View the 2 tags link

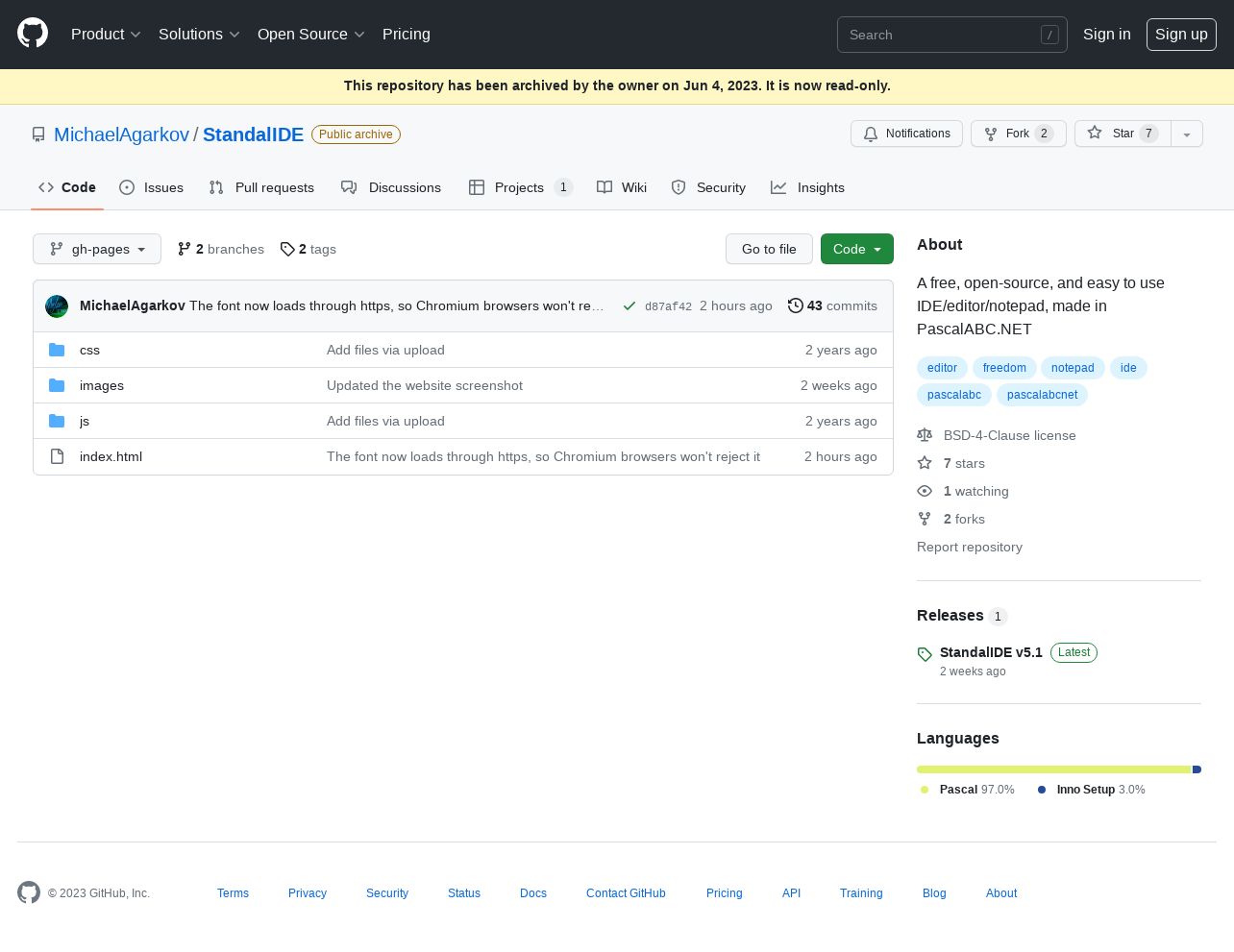pyautogui.click(x=308, y=249)
